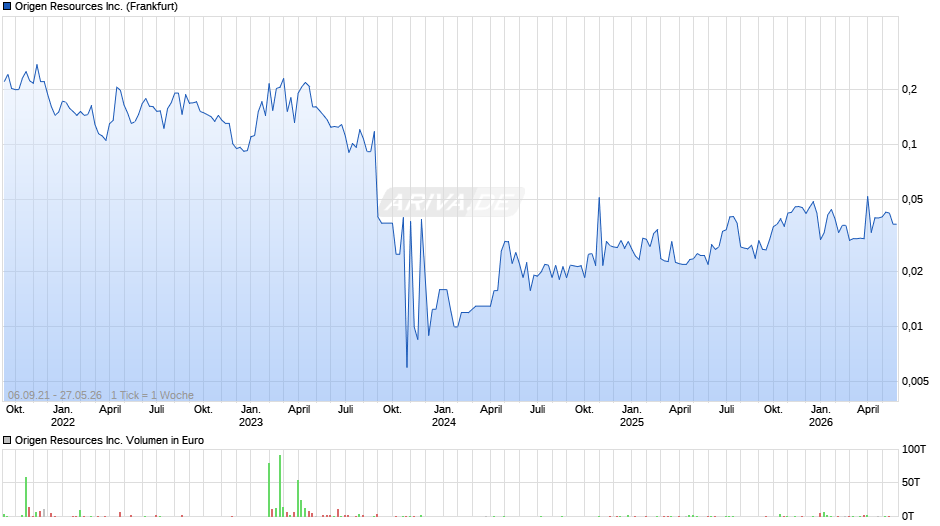Click the chart title 'Origen Resources Inc. (Frankfurt)'
The width and height of the screenshot is (940, 526).
[x=97, y=7]
